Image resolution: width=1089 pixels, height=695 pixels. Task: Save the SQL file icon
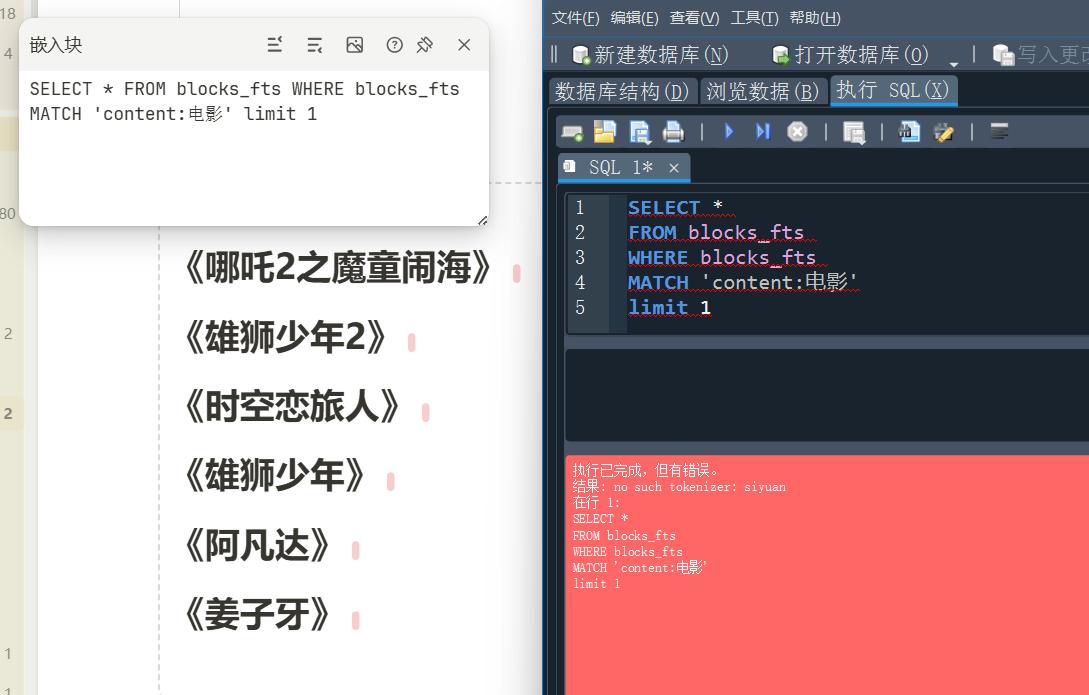coord(639,132)
